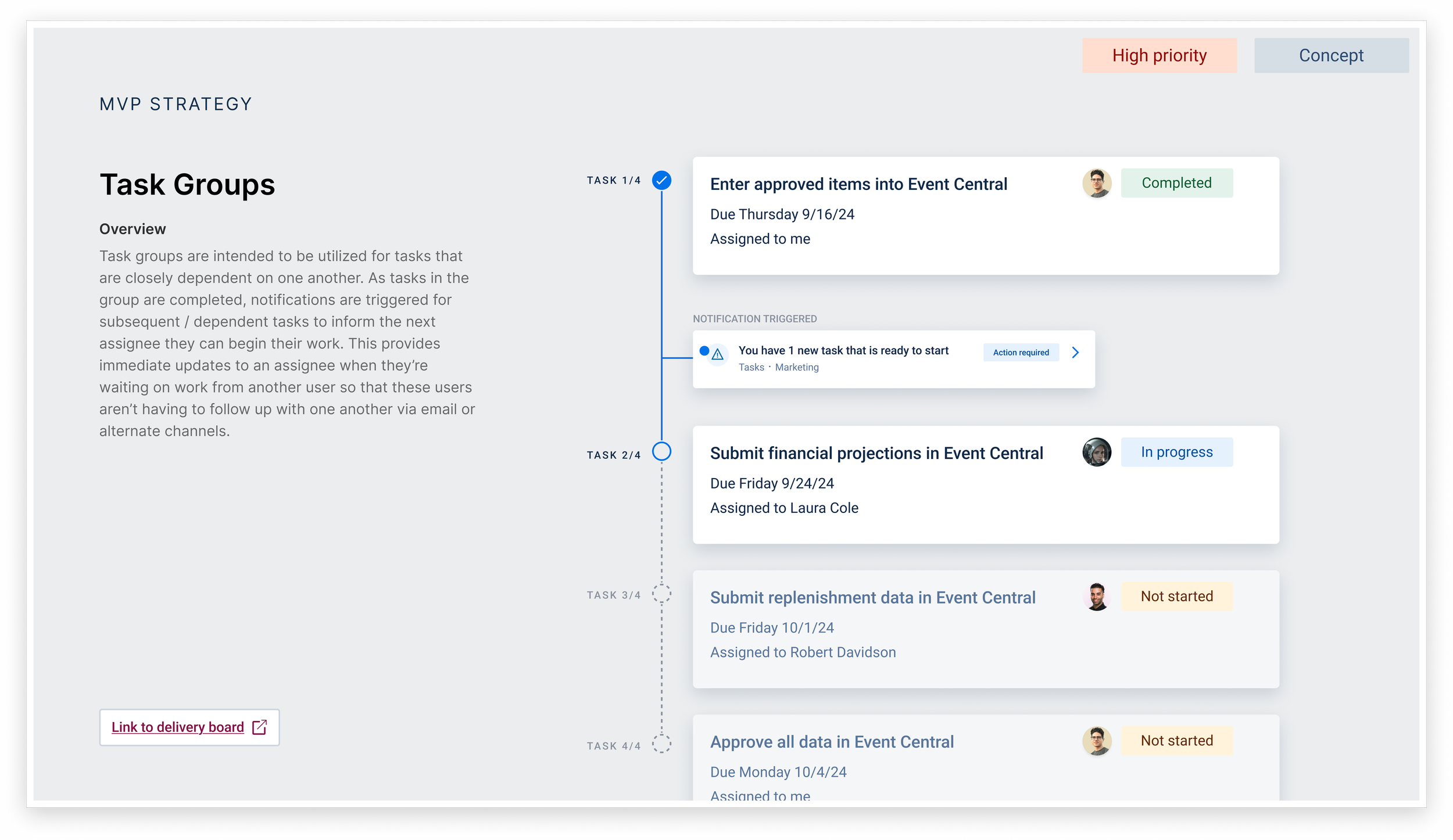Click Robert Davidson's avatar on replenishment task
Screen dimensions: 1453x840
pos(1097,597)
